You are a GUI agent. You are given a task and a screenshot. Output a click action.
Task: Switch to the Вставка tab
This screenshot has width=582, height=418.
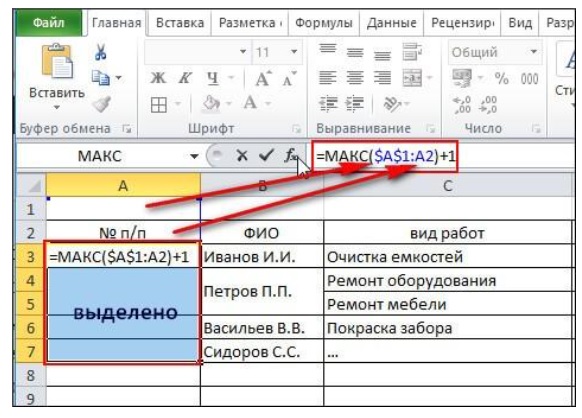[x=180, y=23]
